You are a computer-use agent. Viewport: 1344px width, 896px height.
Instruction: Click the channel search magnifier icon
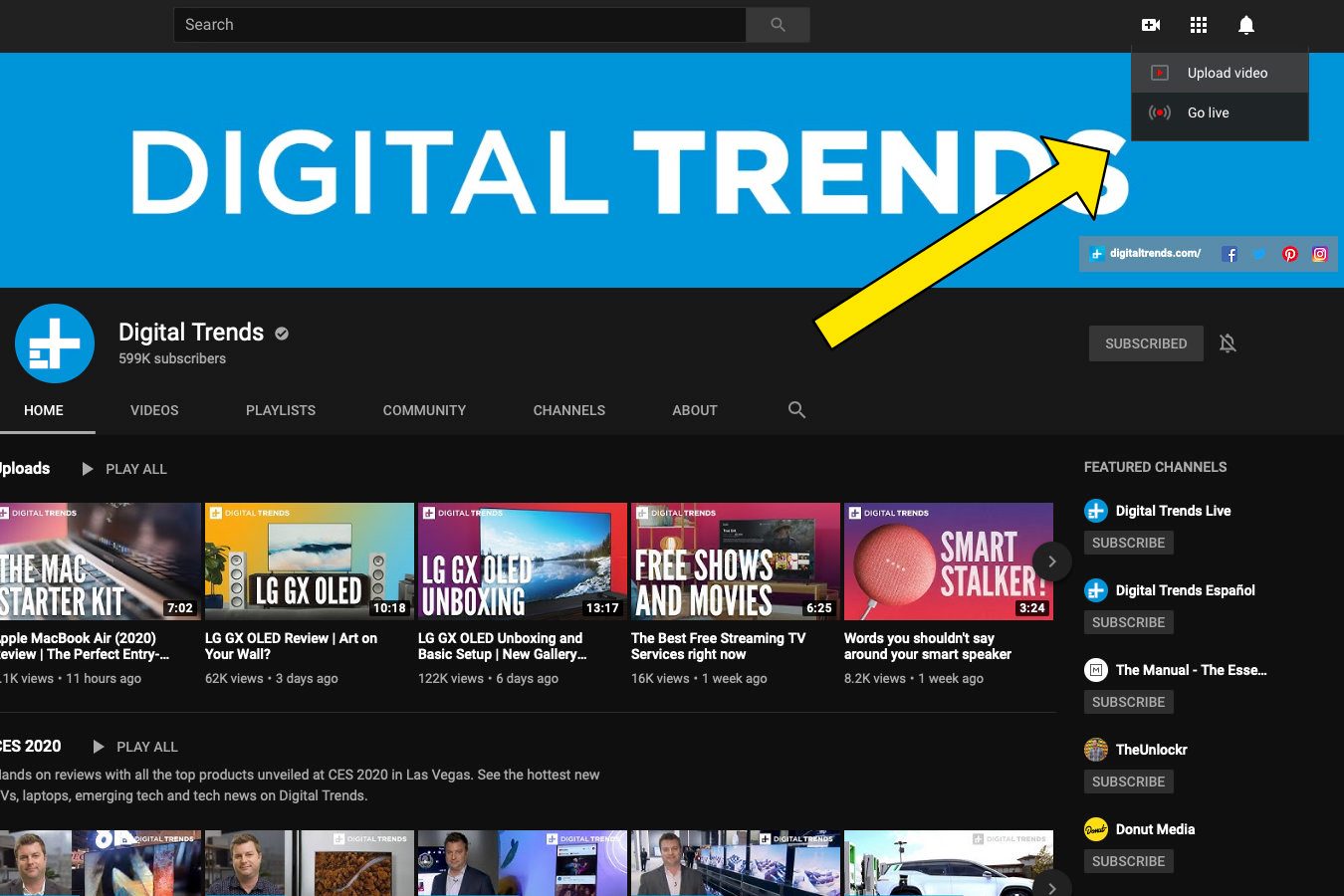point(796,410)
